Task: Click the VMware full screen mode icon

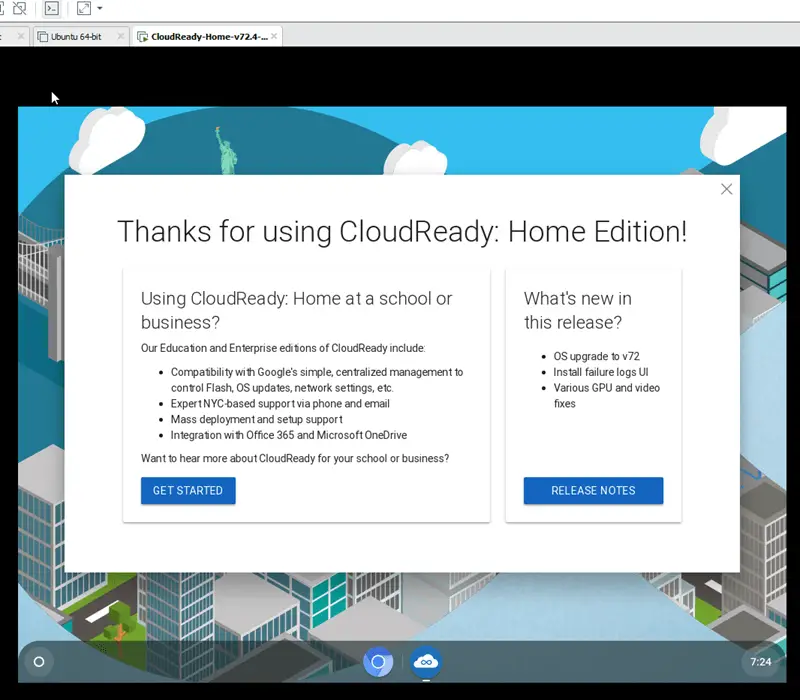Action: pos(84,8)
